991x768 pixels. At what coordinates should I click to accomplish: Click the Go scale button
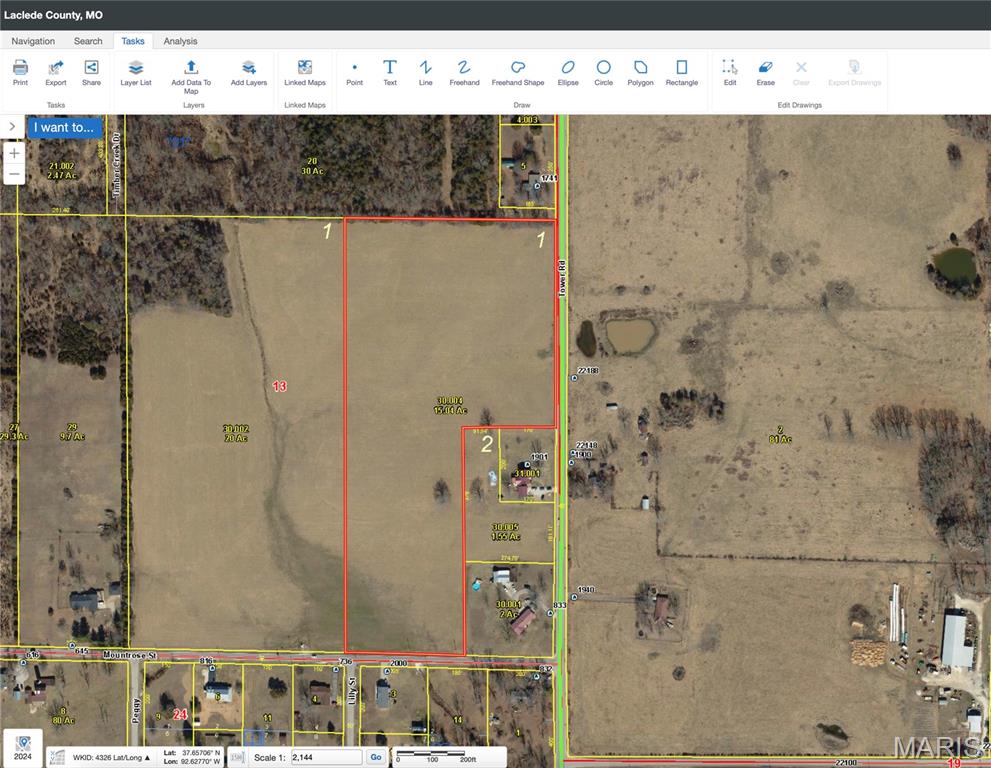coord(376,757)
